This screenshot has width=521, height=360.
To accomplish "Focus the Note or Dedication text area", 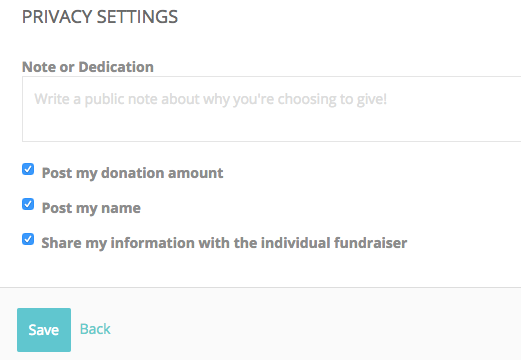I will click(x=271, y=109).
